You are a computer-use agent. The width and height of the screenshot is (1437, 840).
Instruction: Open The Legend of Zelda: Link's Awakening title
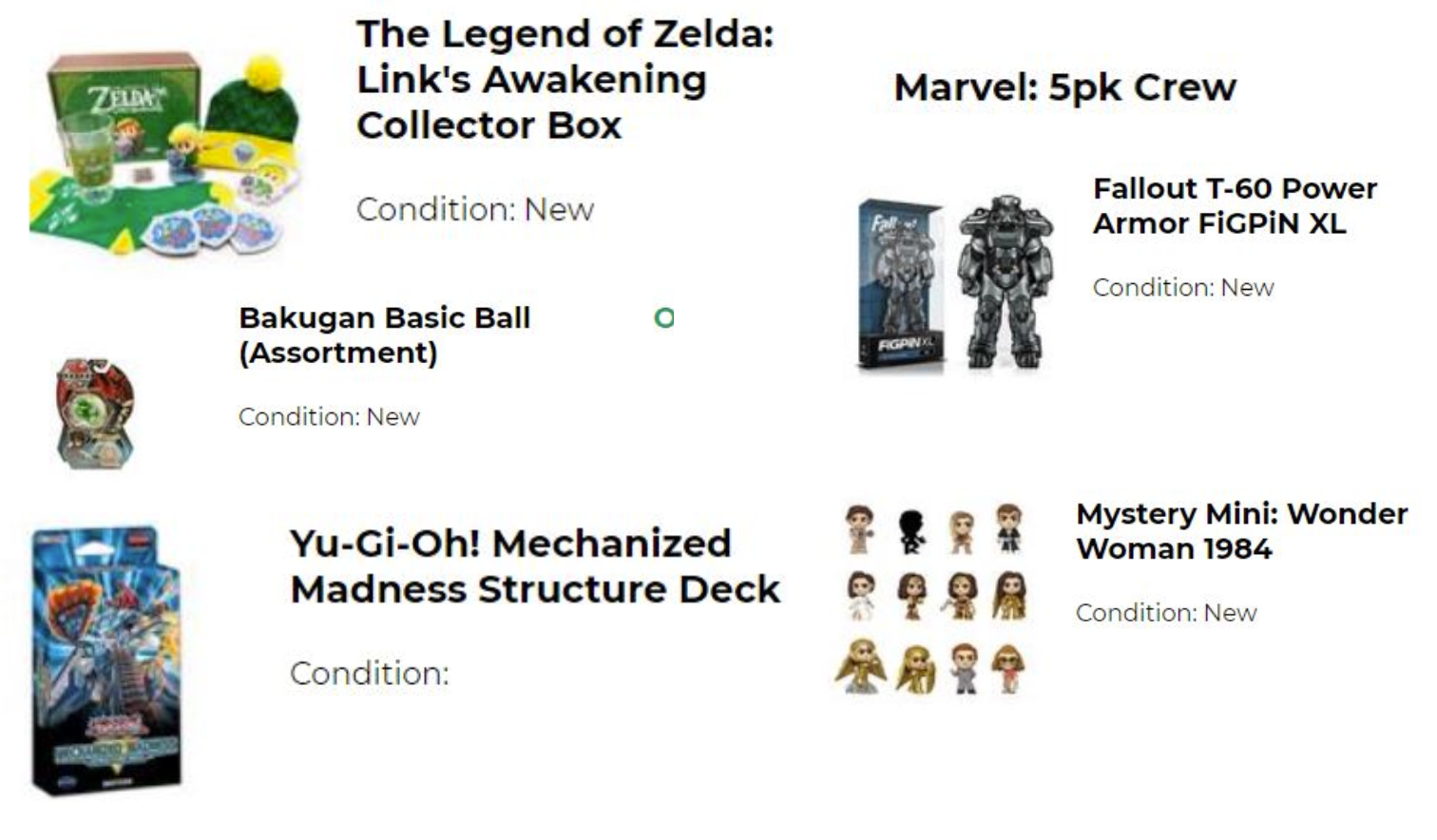pyautogui.click(x=565, y=80)
